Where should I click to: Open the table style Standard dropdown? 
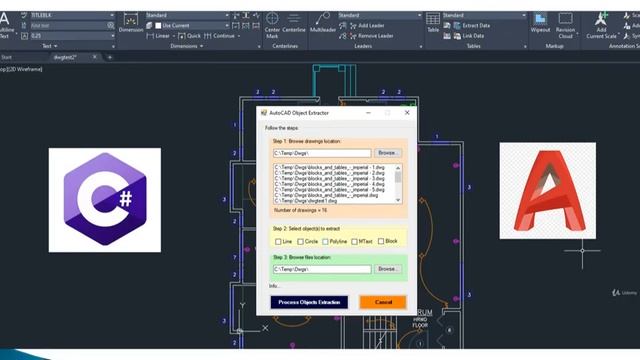pos(524,15)
